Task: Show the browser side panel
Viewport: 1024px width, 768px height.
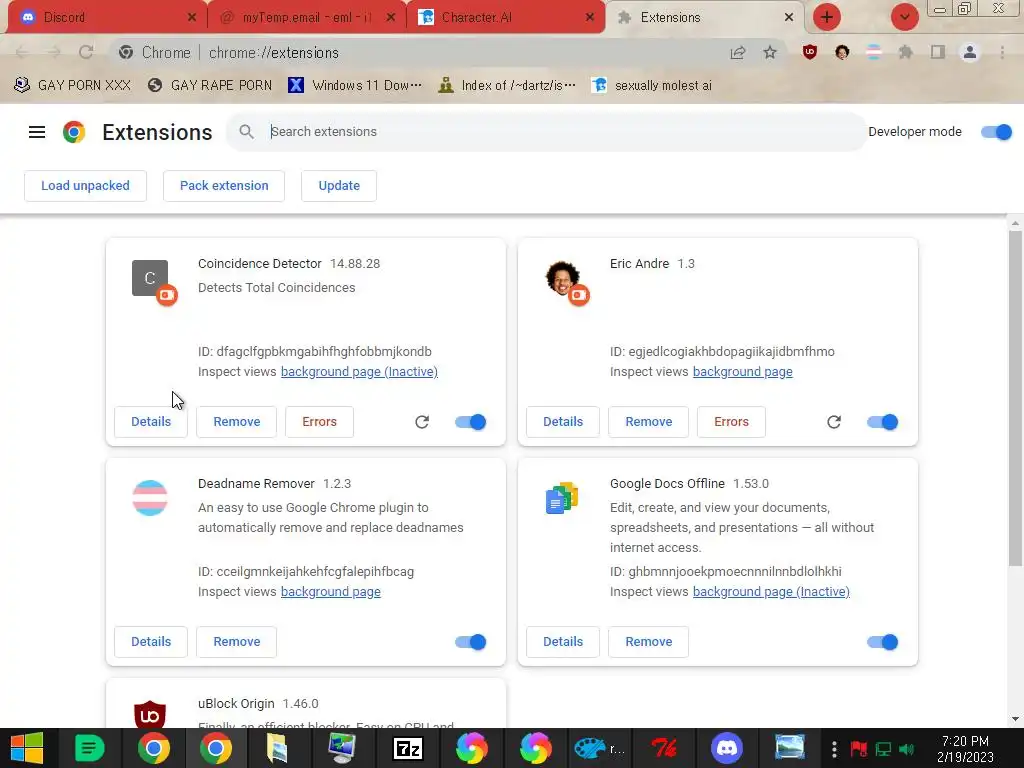Action: pyautogui.click(x=938, y=52)
